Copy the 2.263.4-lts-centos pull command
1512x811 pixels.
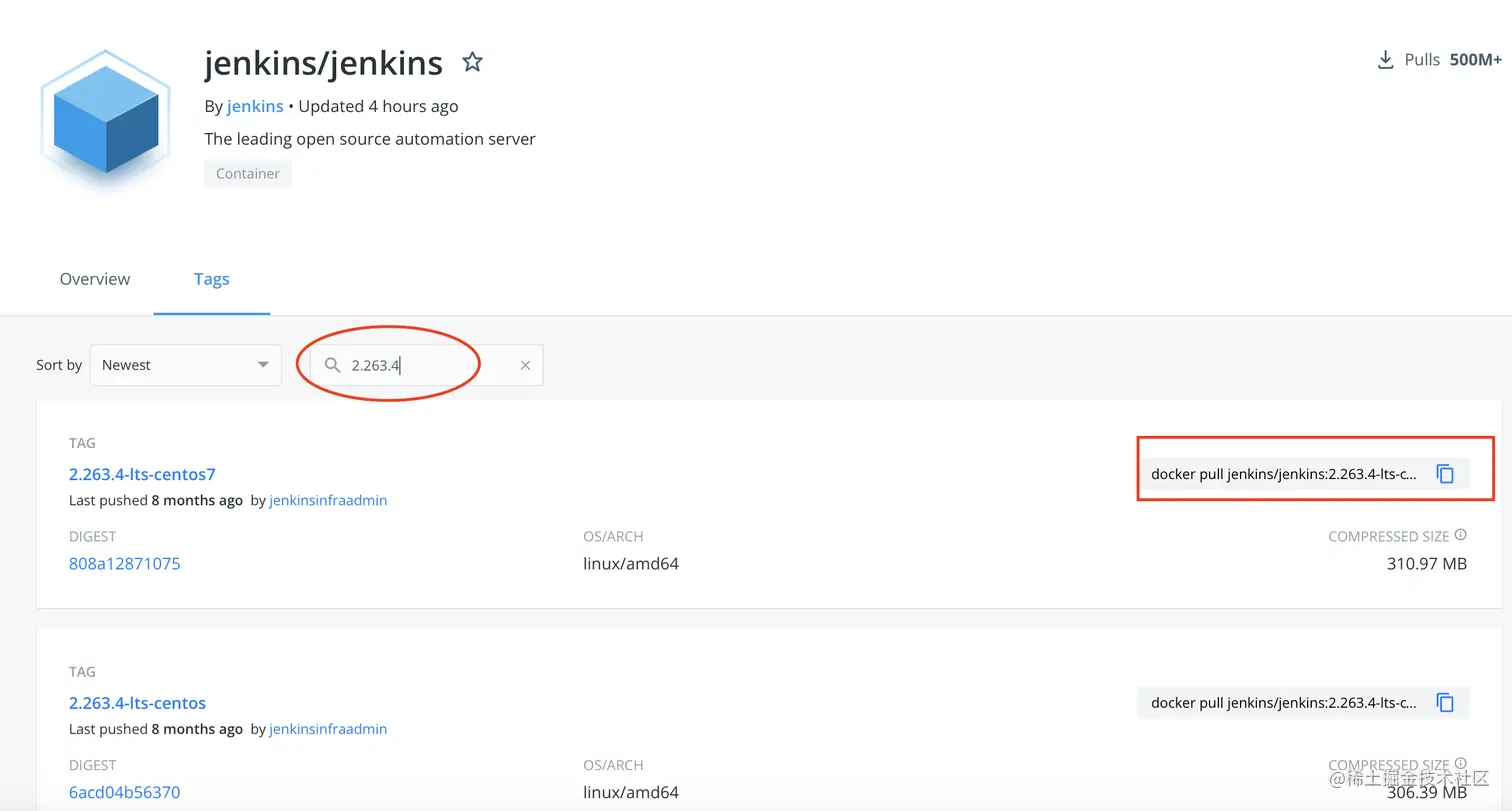click(1445, 703)
